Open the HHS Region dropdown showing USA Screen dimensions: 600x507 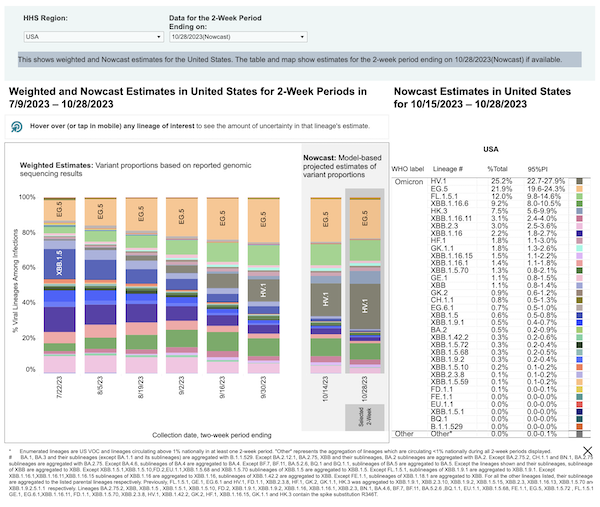tap(93, 35)
